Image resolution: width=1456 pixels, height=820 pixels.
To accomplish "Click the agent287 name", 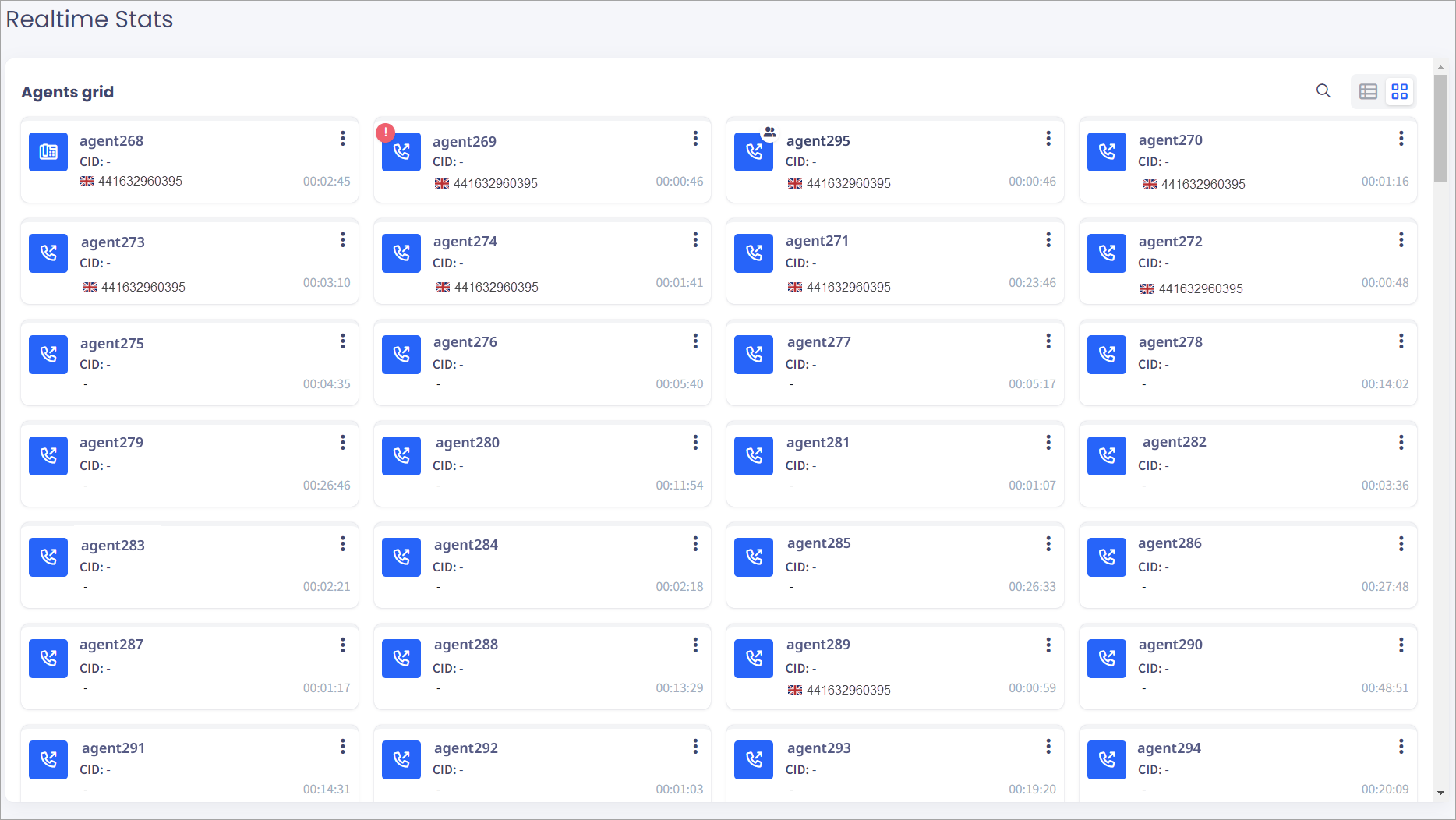I will 111,645.
